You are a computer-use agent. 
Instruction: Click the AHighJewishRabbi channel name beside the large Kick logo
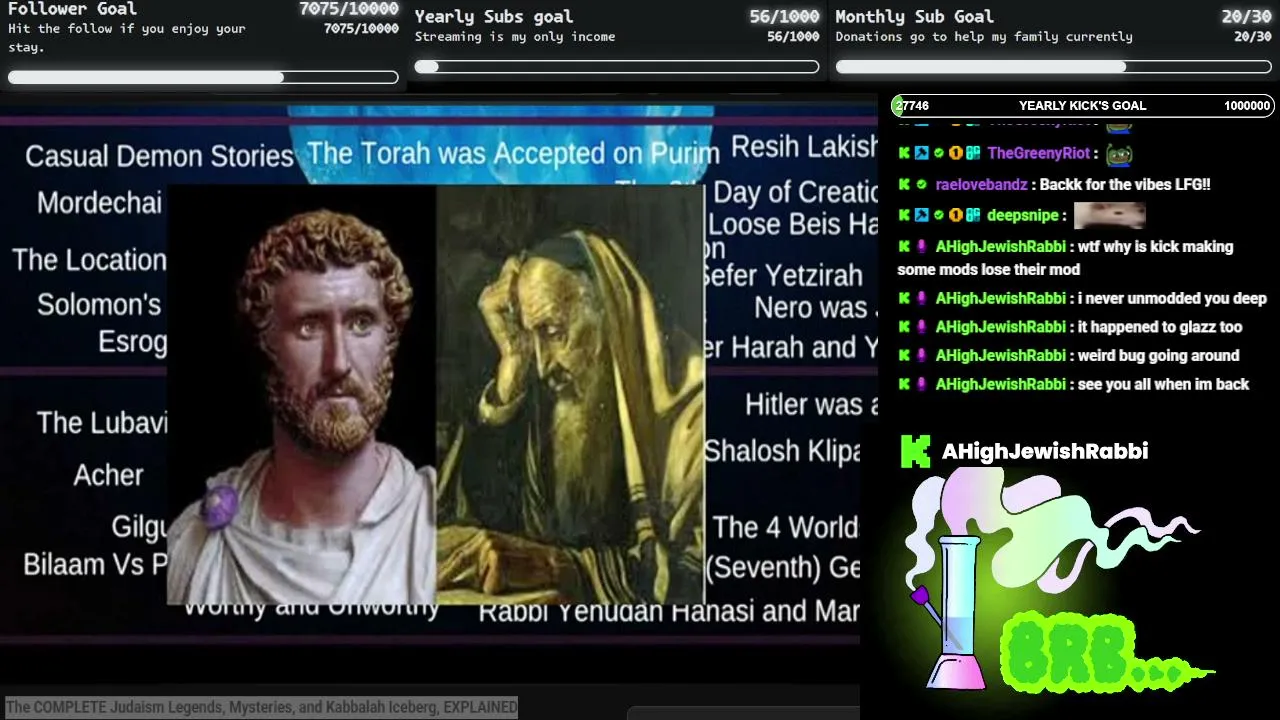coord(1045,451)
